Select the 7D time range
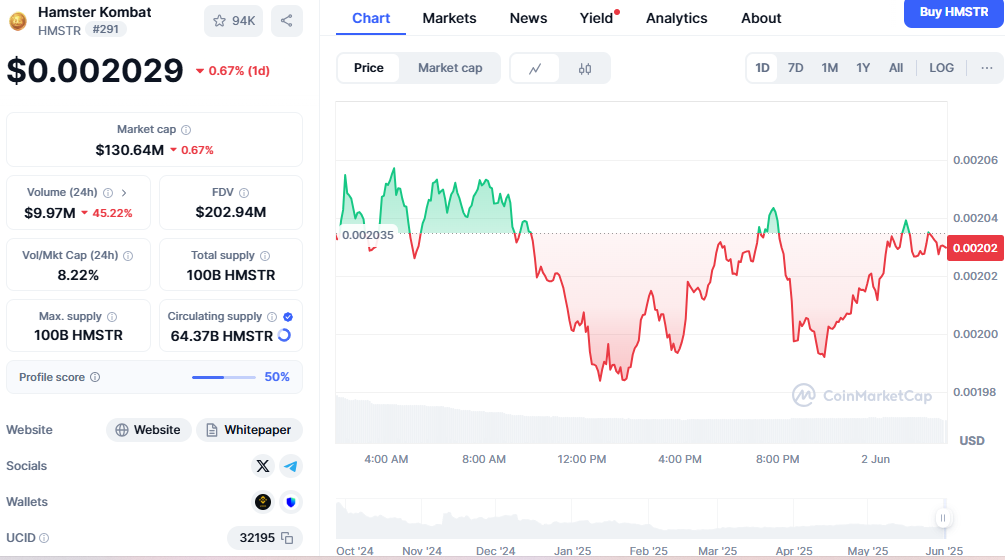 [x=795, y=68]
